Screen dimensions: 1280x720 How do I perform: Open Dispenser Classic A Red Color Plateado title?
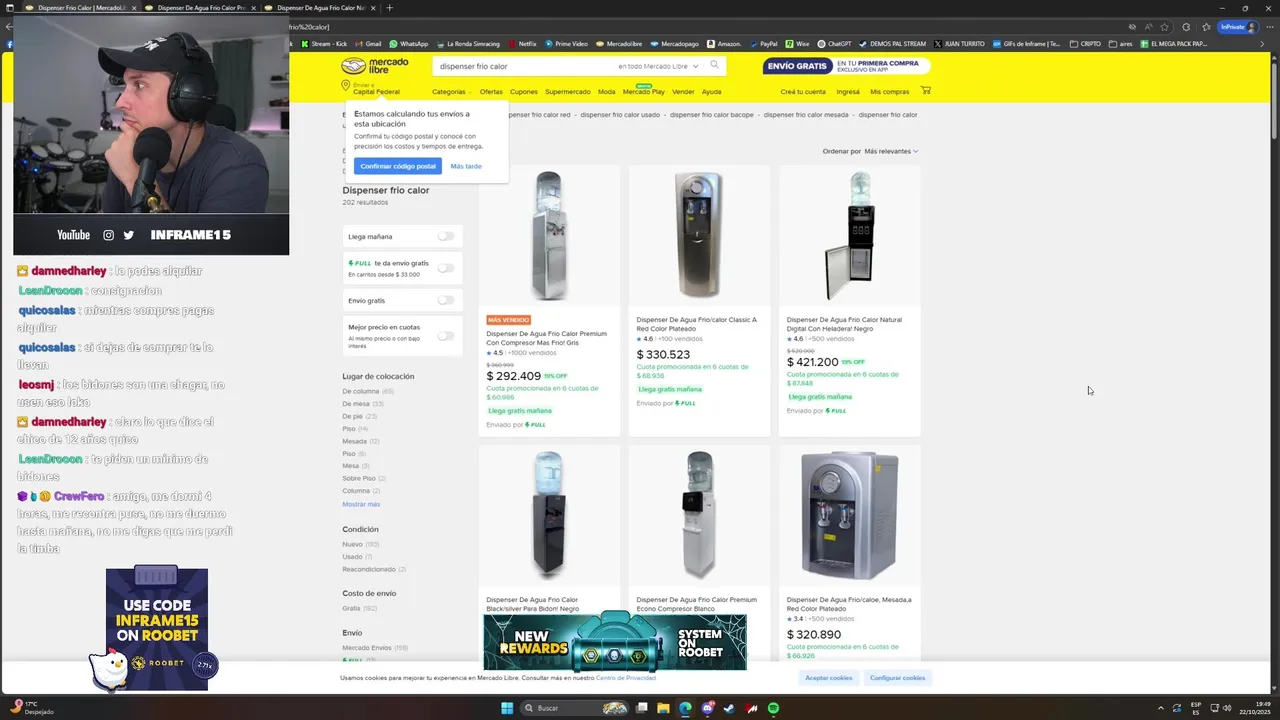696,324
